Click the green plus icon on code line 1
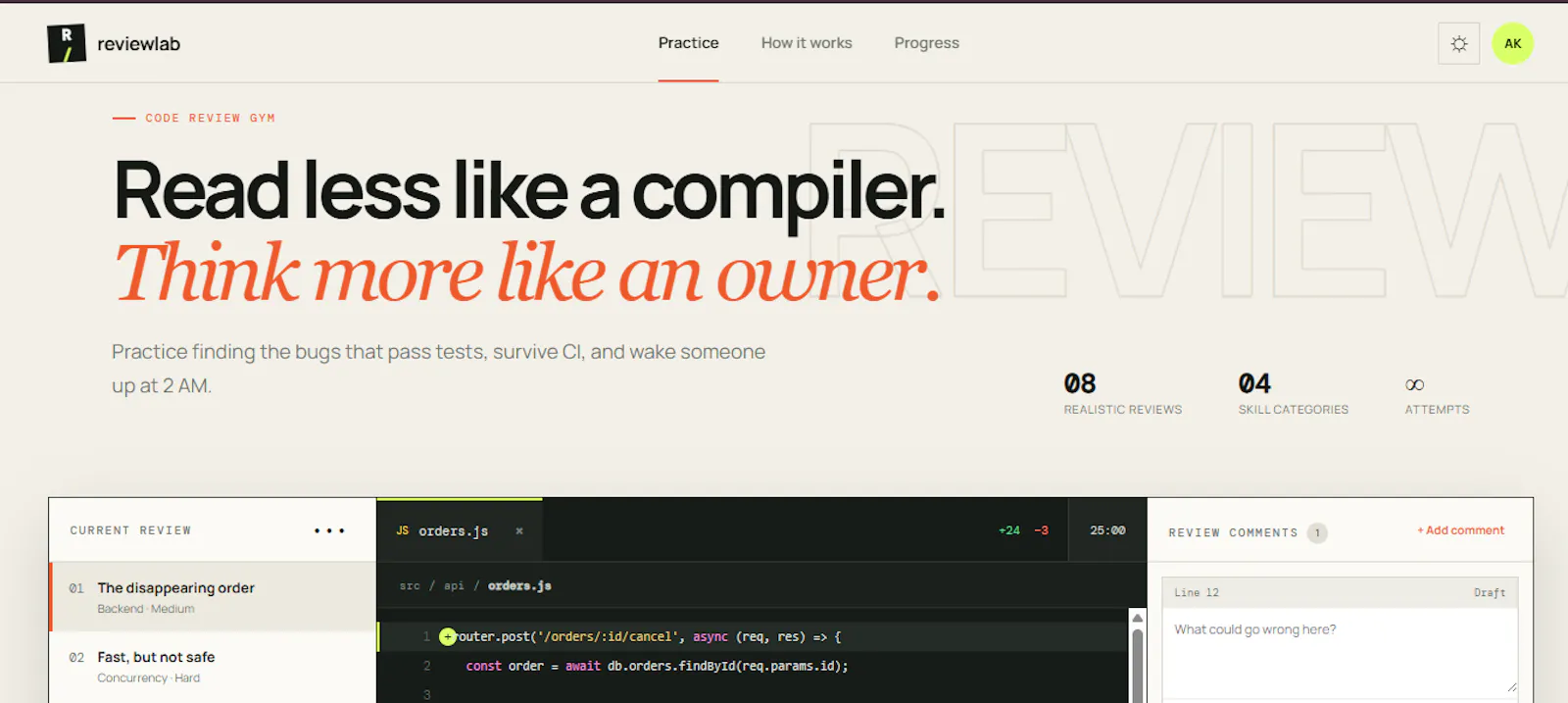The height and width of the screenshot is (703, 1568). coord(448,636)
